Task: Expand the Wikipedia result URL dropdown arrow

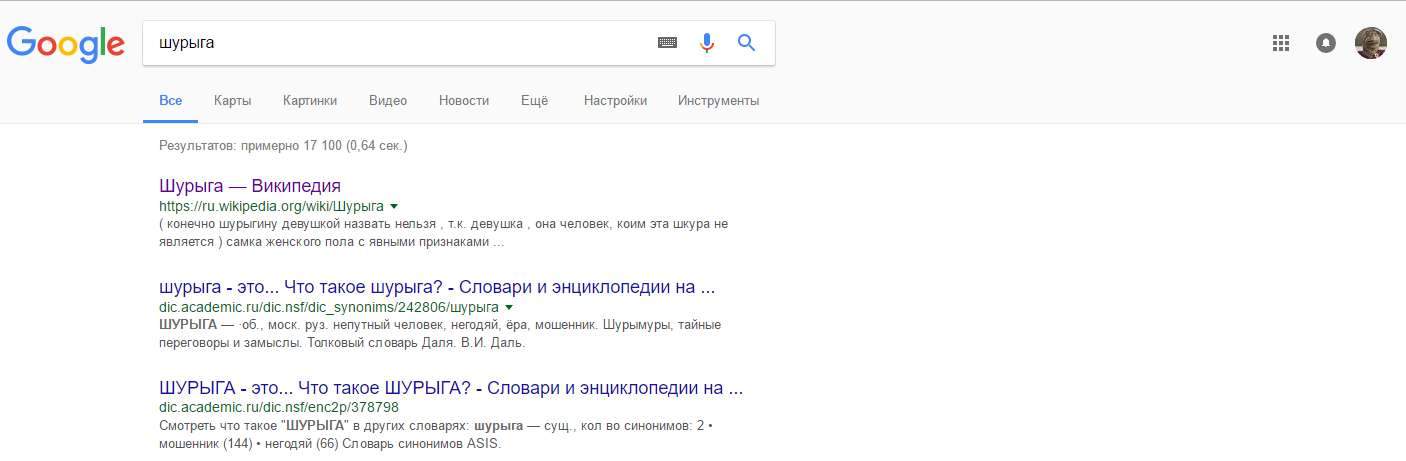Action: coord(394,206)
